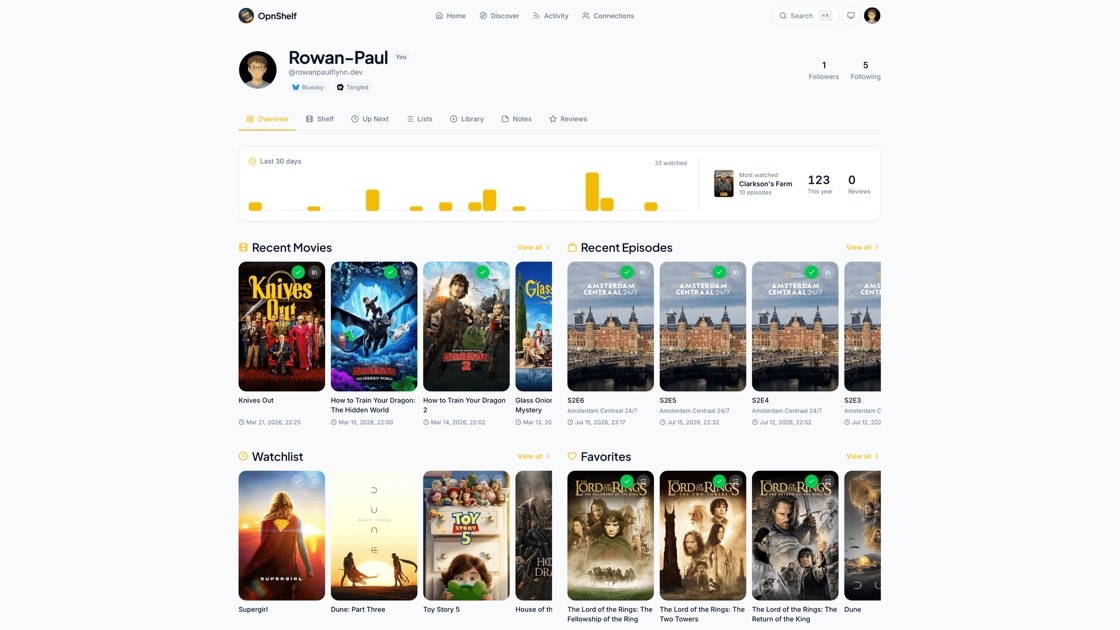
Task: Expand Recent Episodes with View all
Action: (862, 247)
